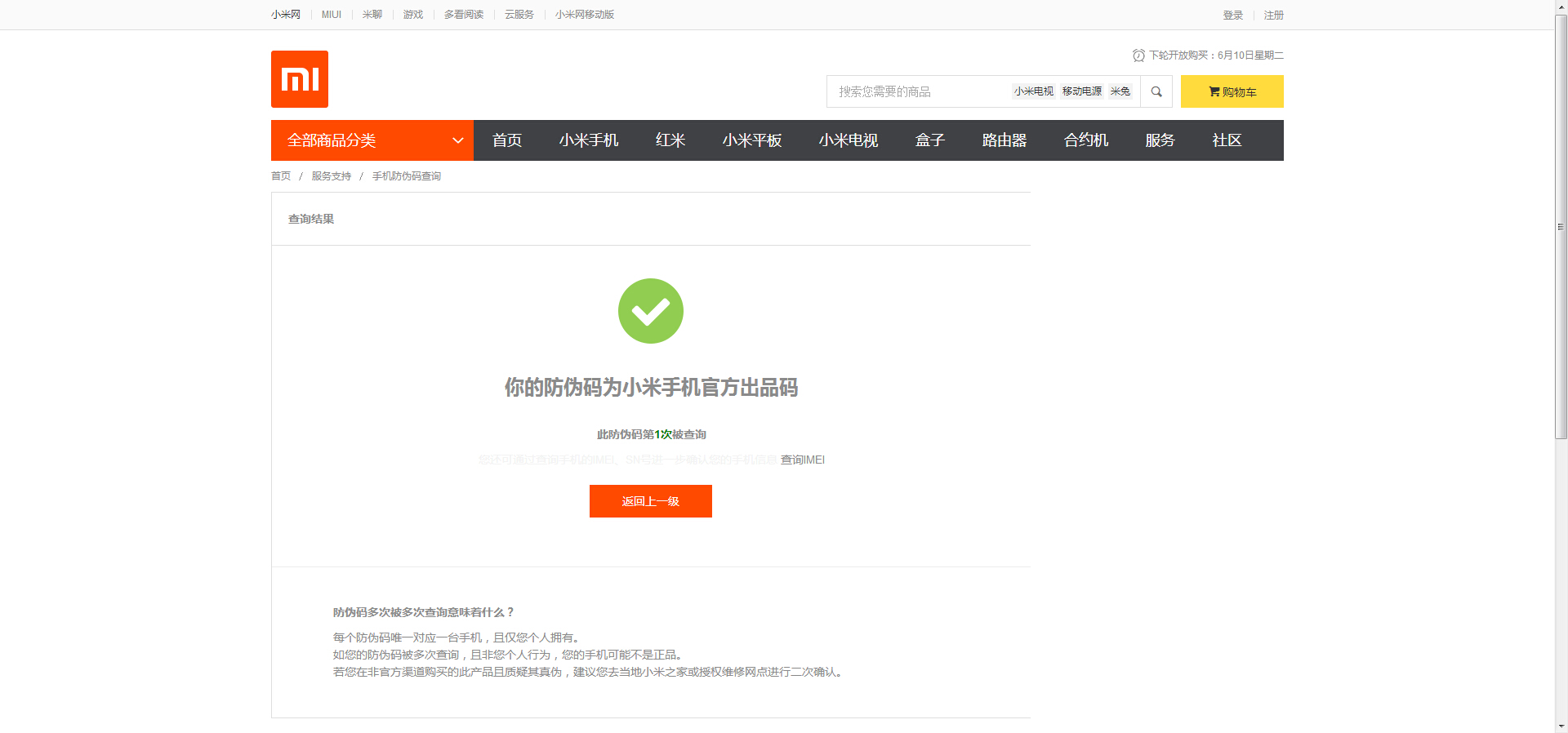This screenshot has height=733, width=1568.
Task: Click the 购物车 shopping cart button
Action: 1232,91
